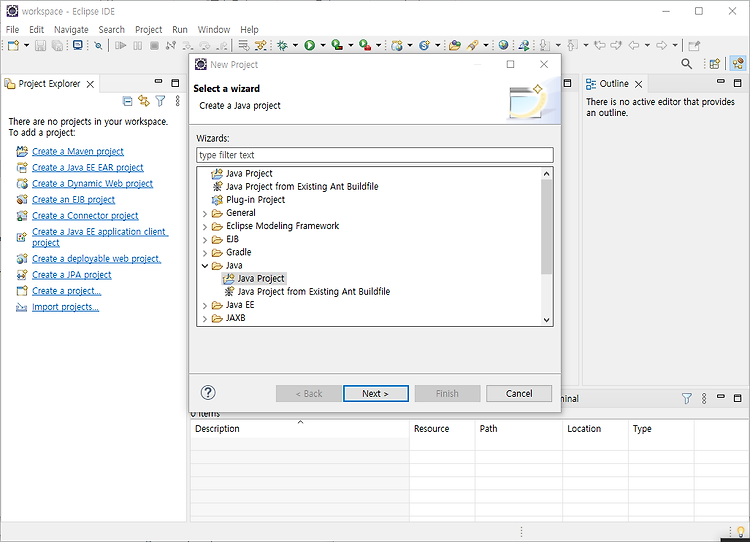This screenshot has height=542, width=750.
Task: Click the Save All toolbar icon
Action: pyautogui.click(x=57, y=45)
